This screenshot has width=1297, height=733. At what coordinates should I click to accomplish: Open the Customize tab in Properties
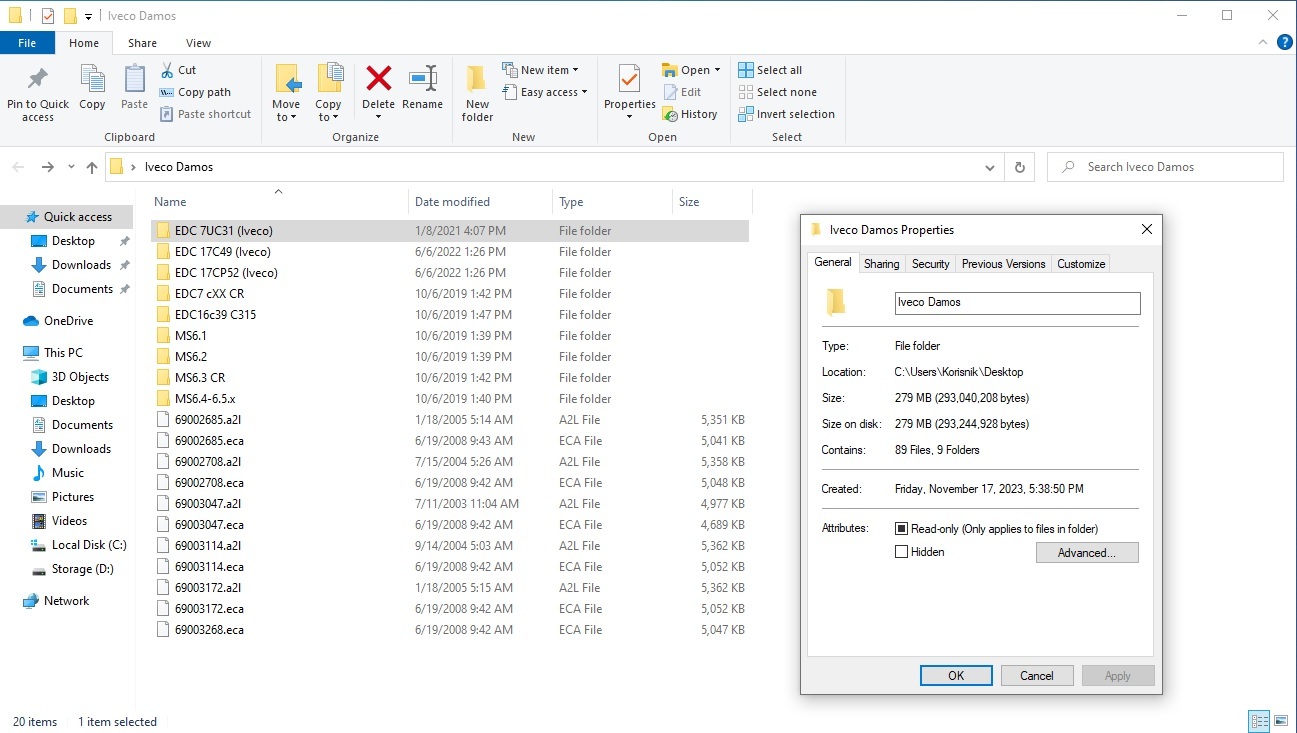1081,264
